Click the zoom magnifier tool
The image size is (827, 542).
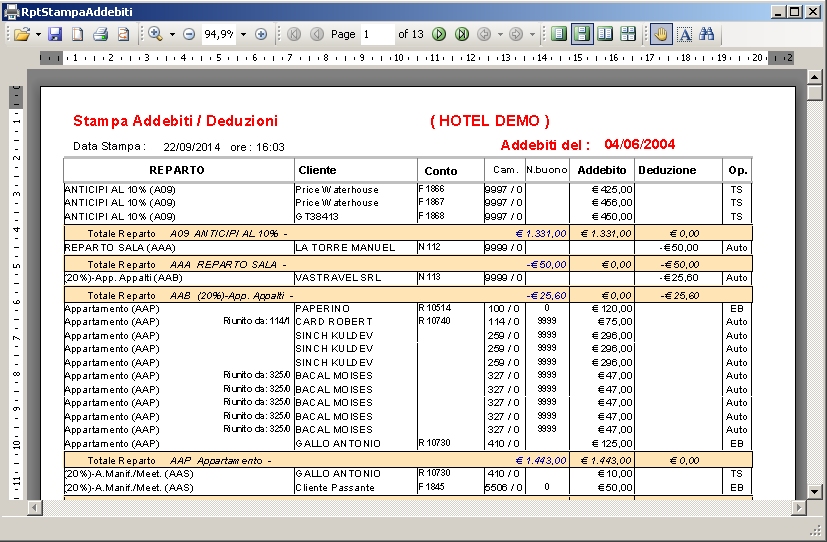pyautogui.click(x=155, y=34)
